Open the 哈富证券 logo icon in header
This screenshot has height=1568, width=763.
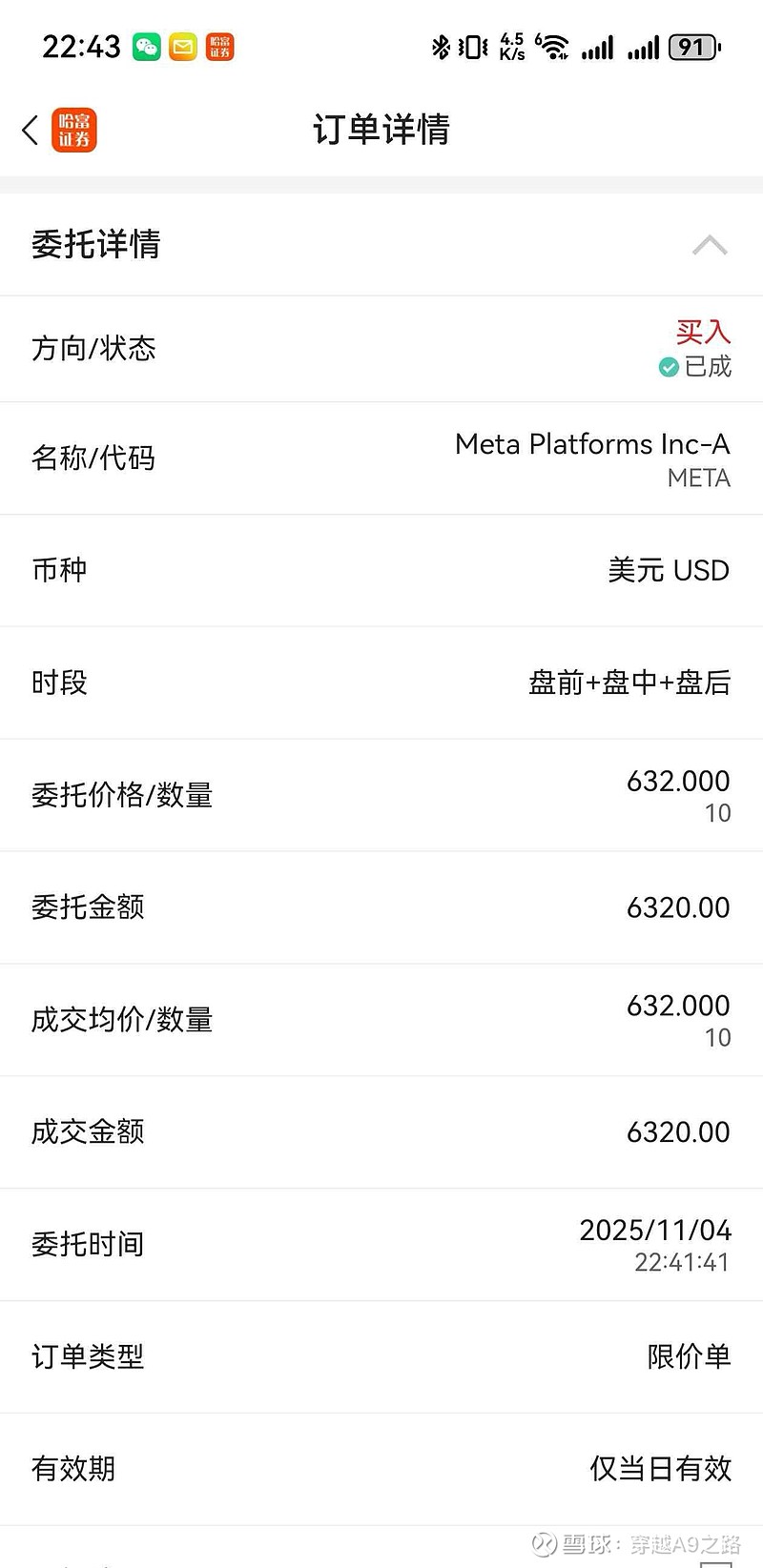click(74, 130)
